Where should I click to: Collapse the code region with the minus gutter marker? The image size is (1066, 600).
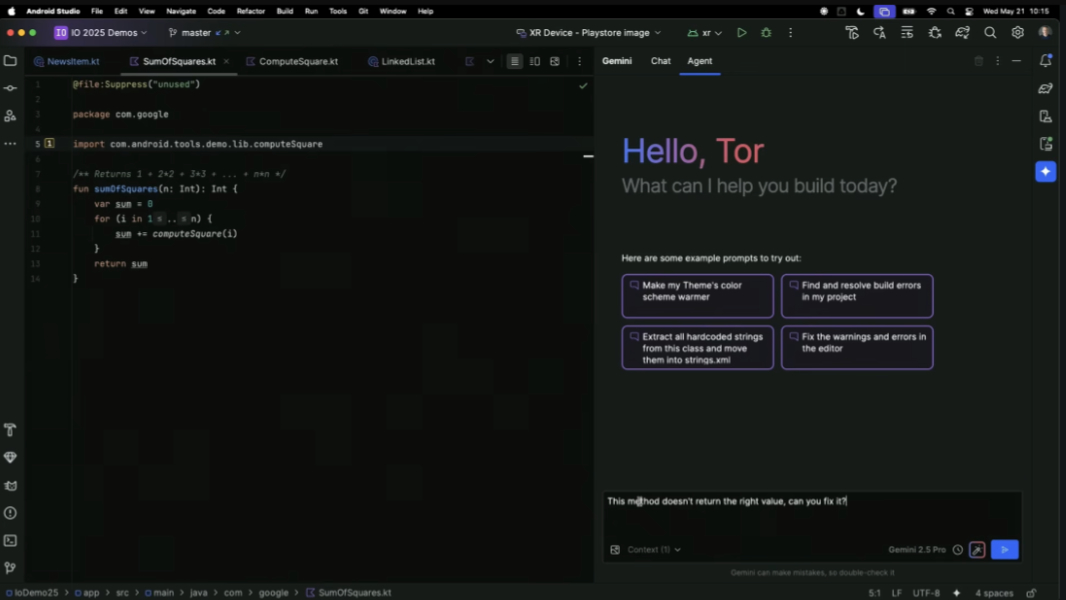click(588, 156)
